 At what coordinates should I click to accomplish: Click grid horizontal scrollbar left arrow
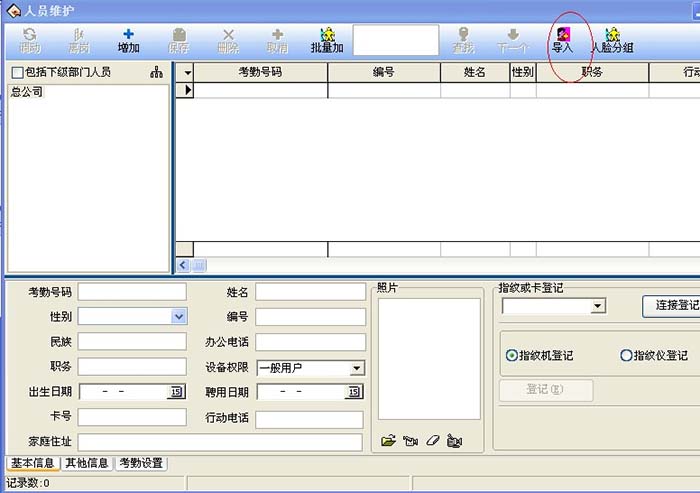(183, 265)
